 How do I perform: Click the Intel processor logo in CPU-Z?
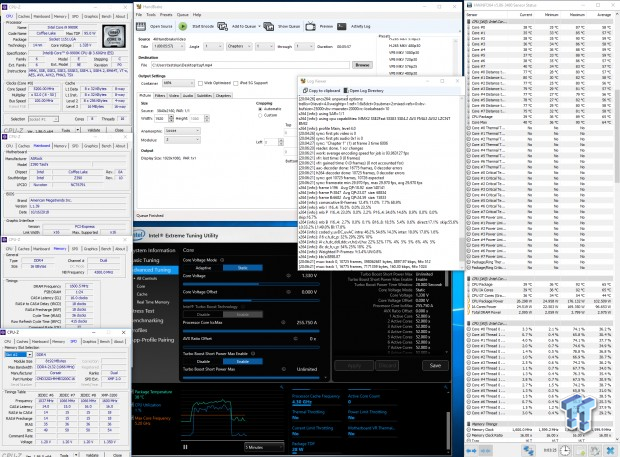114,36
